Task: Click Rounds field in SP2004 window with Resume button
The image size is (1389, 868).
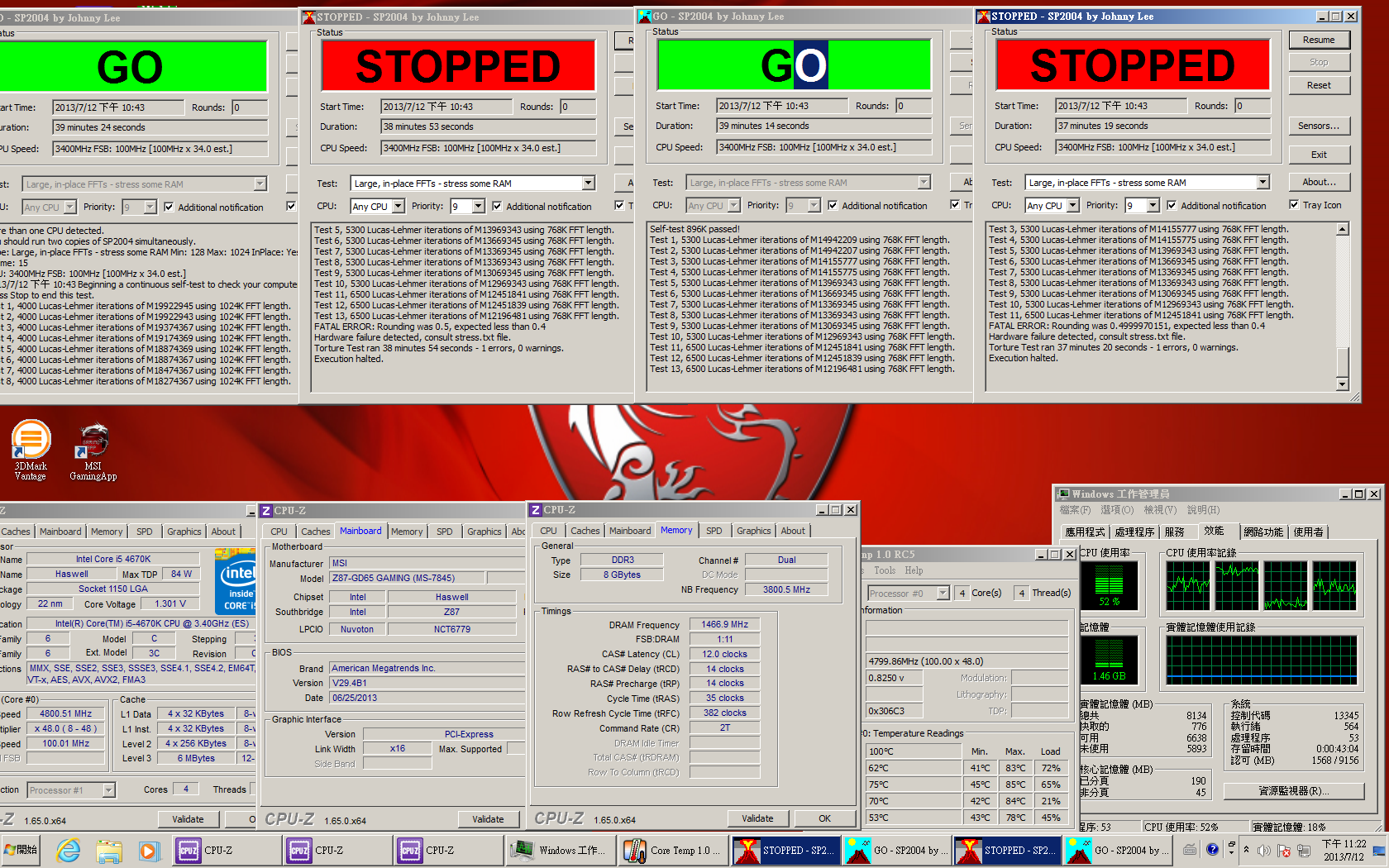Action: (x=1251, y=106)
